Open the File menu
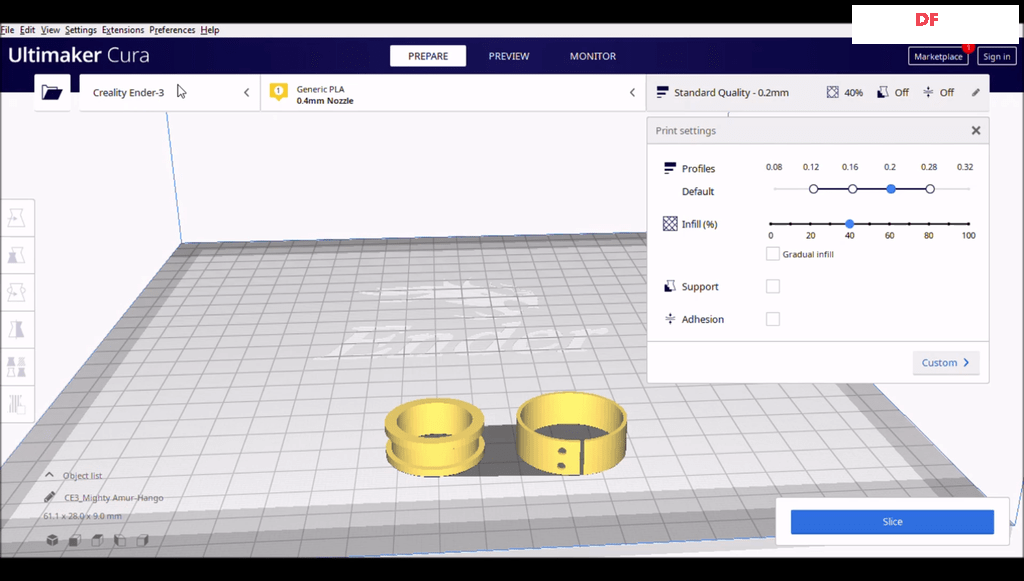 click(7, 30)
